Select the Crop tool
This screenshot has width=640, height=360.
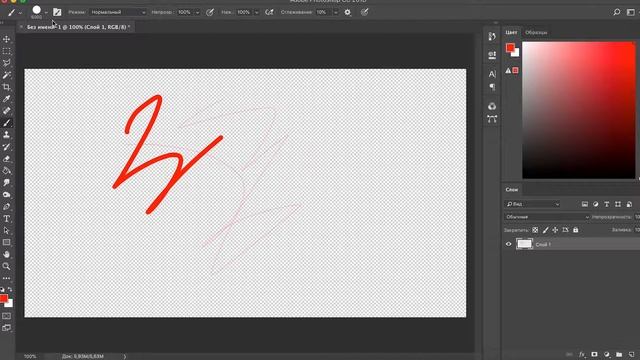point(7,87)
